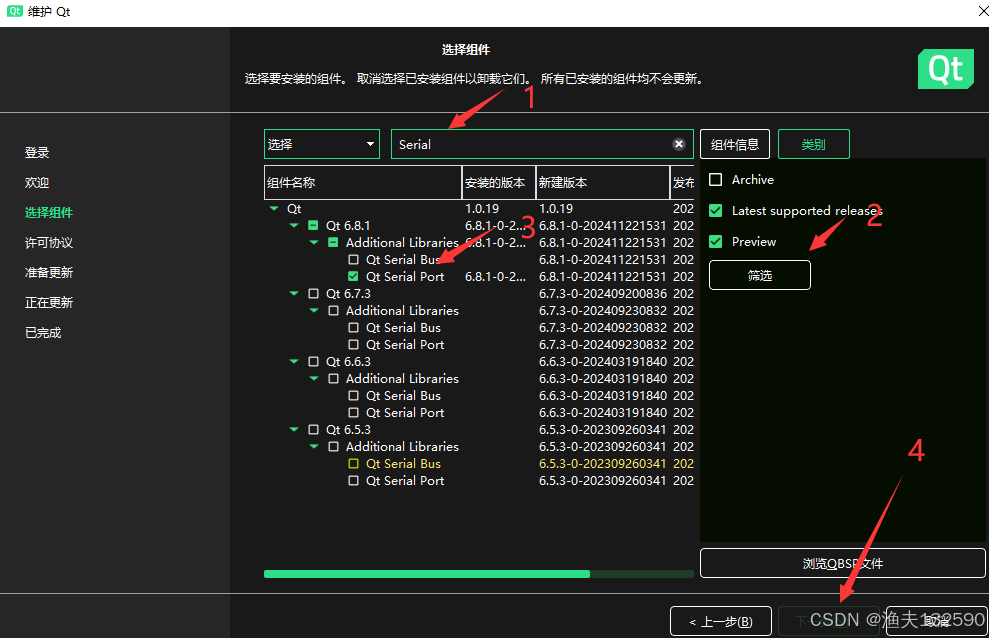Screen dimensions: 989x638
Task: Select version 6.7.3-0-202409200836 cell
Action: click(x=603, y=293)
